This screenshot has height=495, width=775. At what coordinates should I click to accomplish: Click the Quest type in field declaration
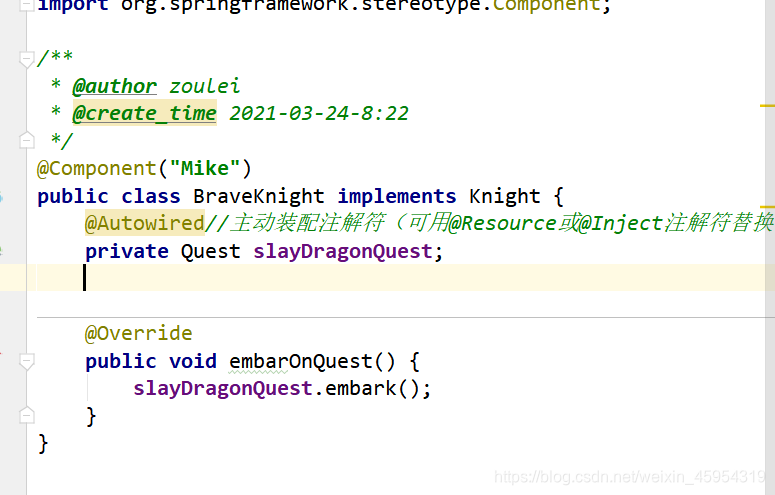(x=211, y=252)
